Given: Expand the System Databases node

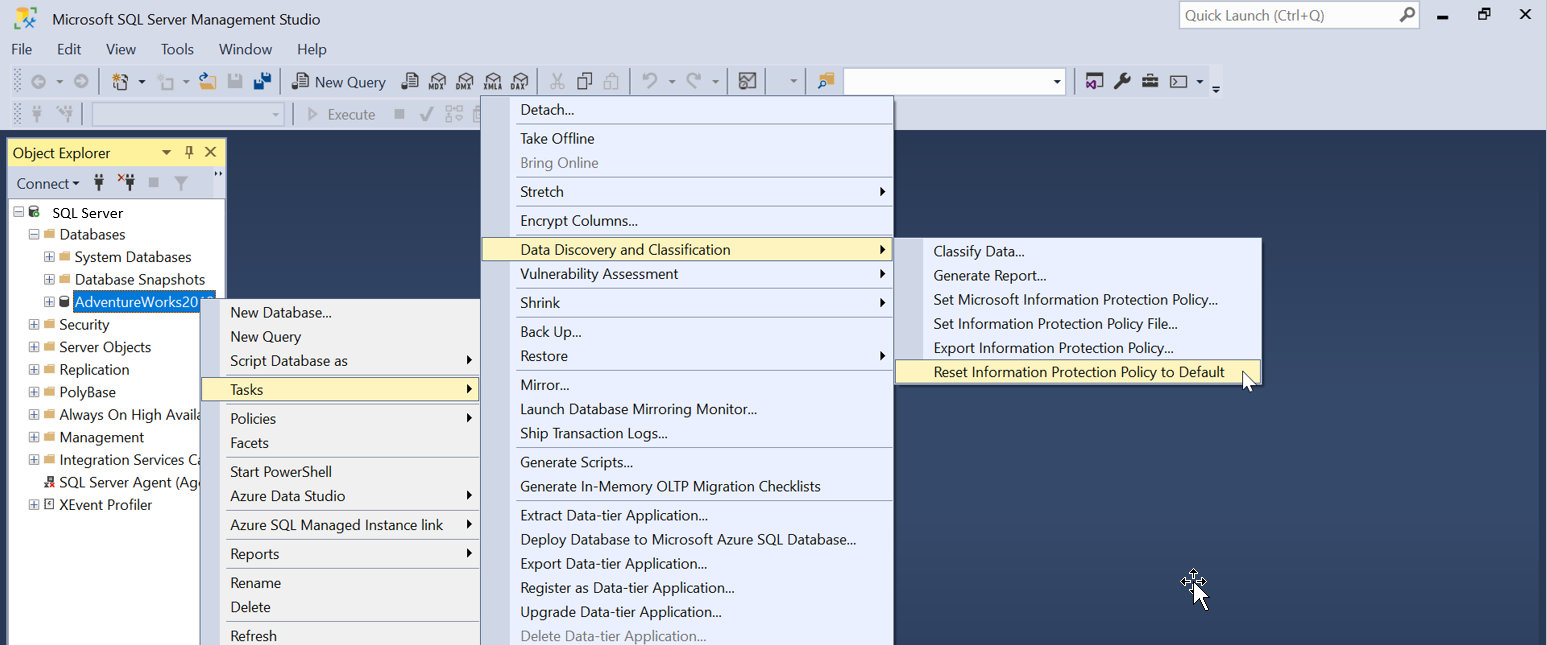Looking at the screenshot, I should coord(48,256).
